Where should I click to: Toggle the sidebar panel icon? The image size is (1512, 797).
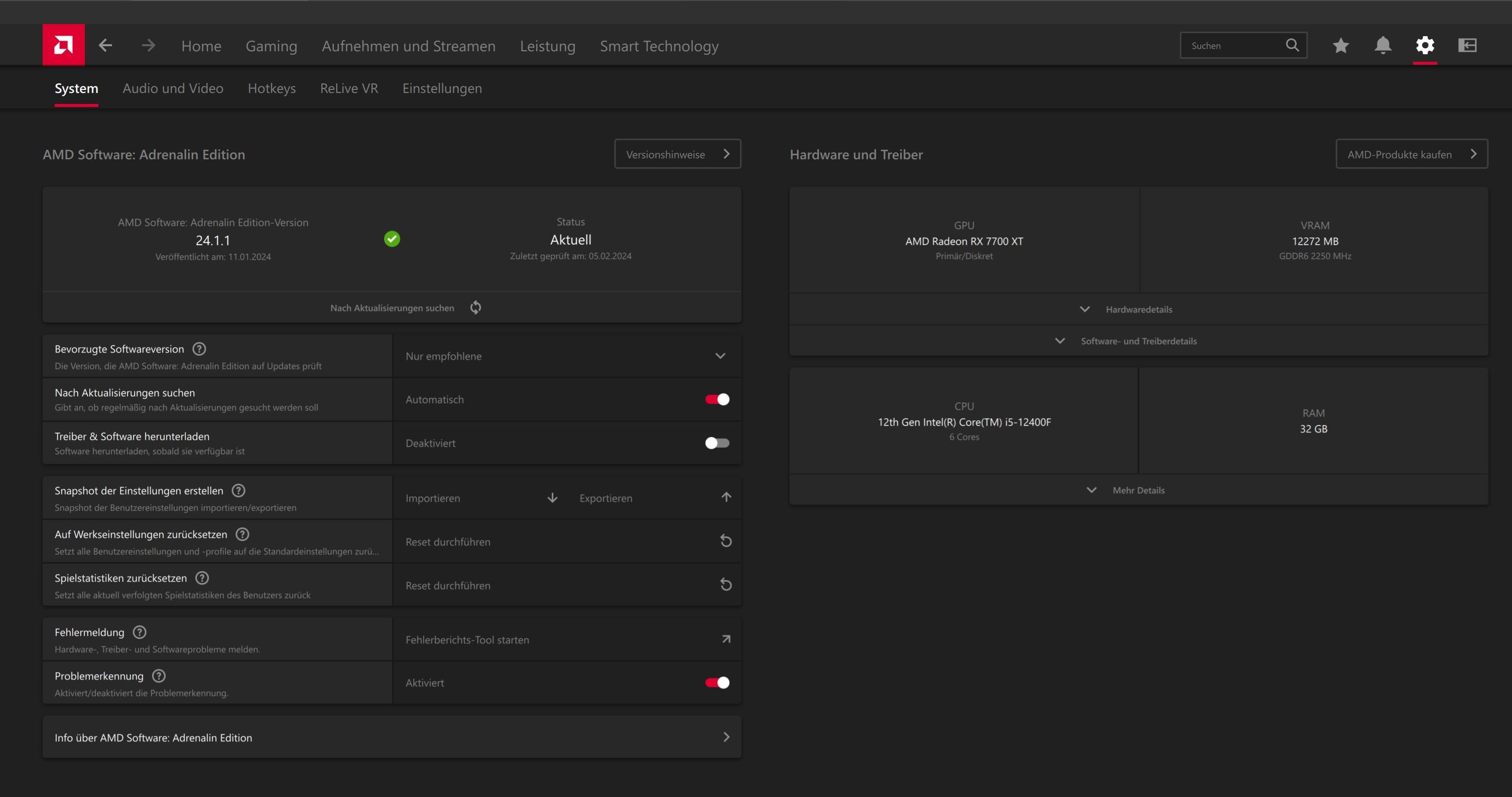pyautogui.click(x=1467, y=45)
